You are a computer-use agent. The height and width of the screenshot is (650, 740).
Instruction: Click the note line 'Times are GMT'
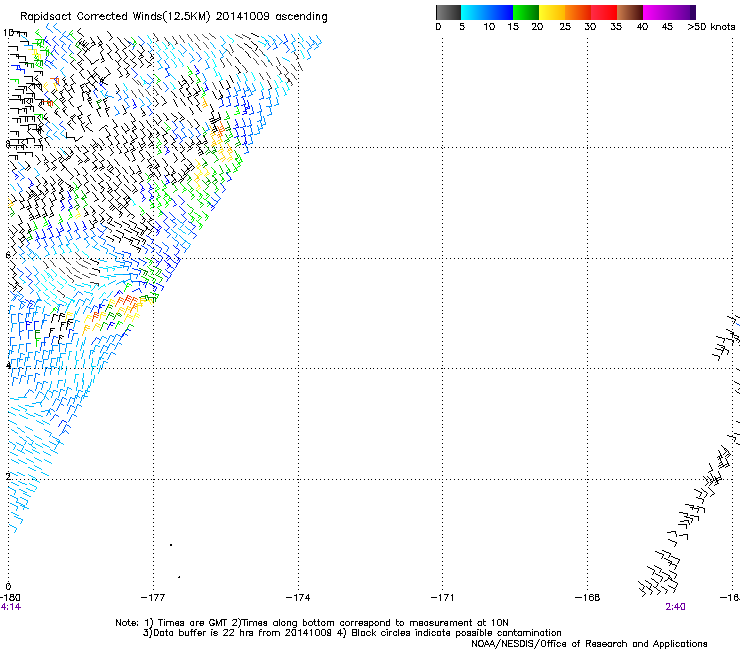click(191, 623)
